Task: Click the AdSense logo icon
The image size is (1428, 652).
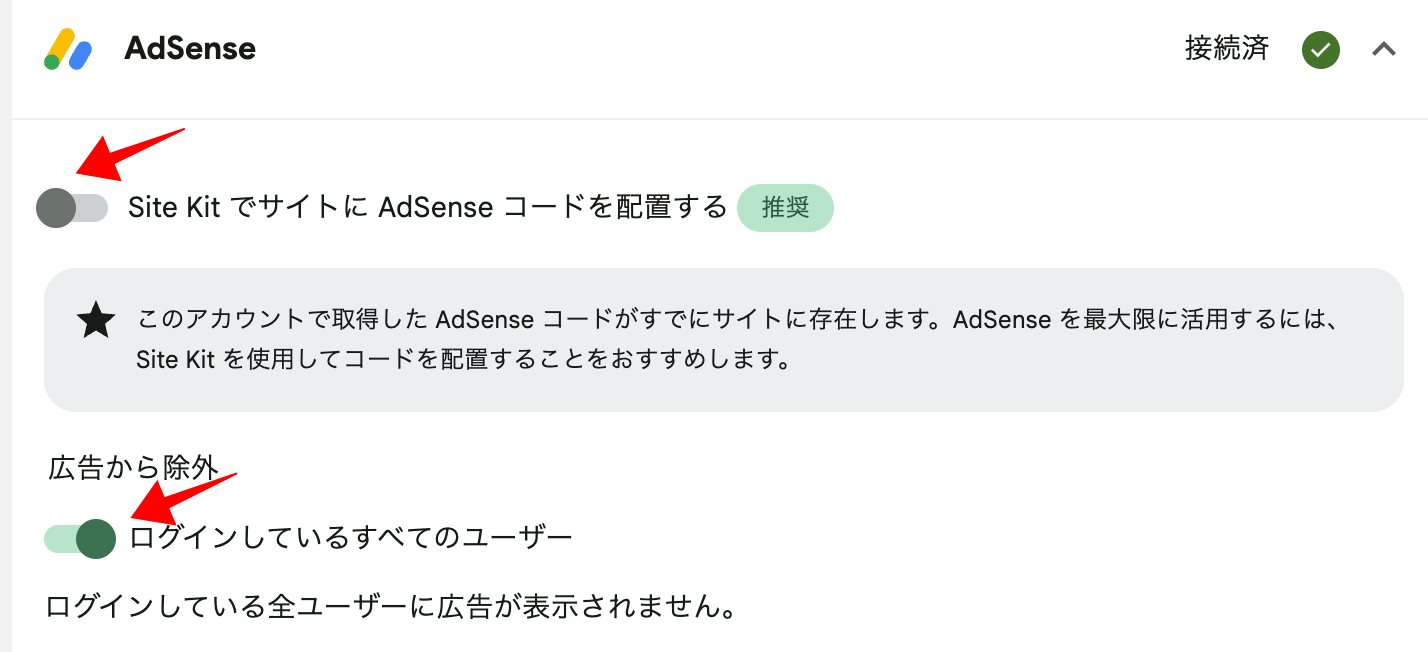Action: coord(65,47)
